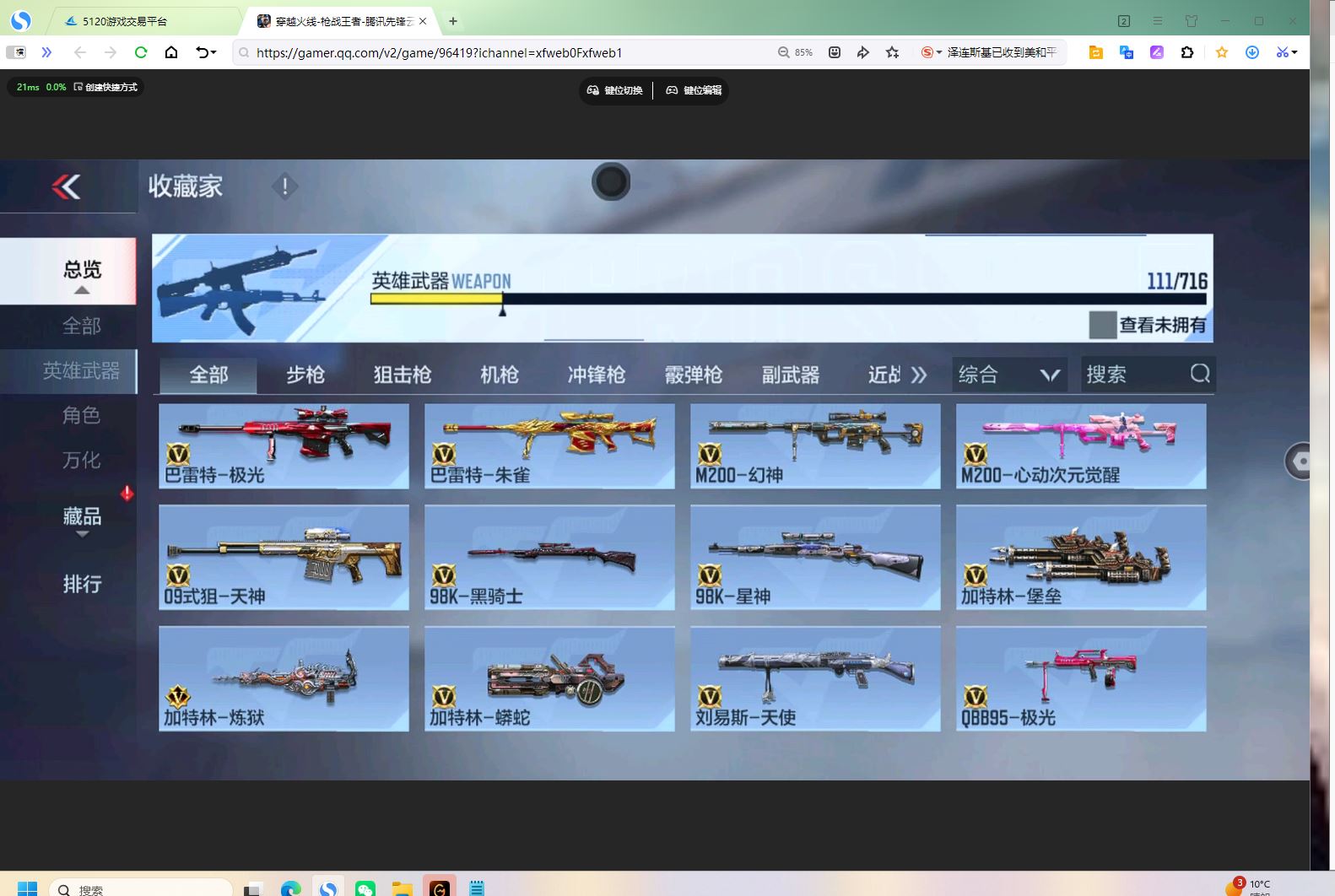Click 英雄武器 in left sidebar
The width and height of the screenshot is (1335, 896).
(x=82, y=370)
